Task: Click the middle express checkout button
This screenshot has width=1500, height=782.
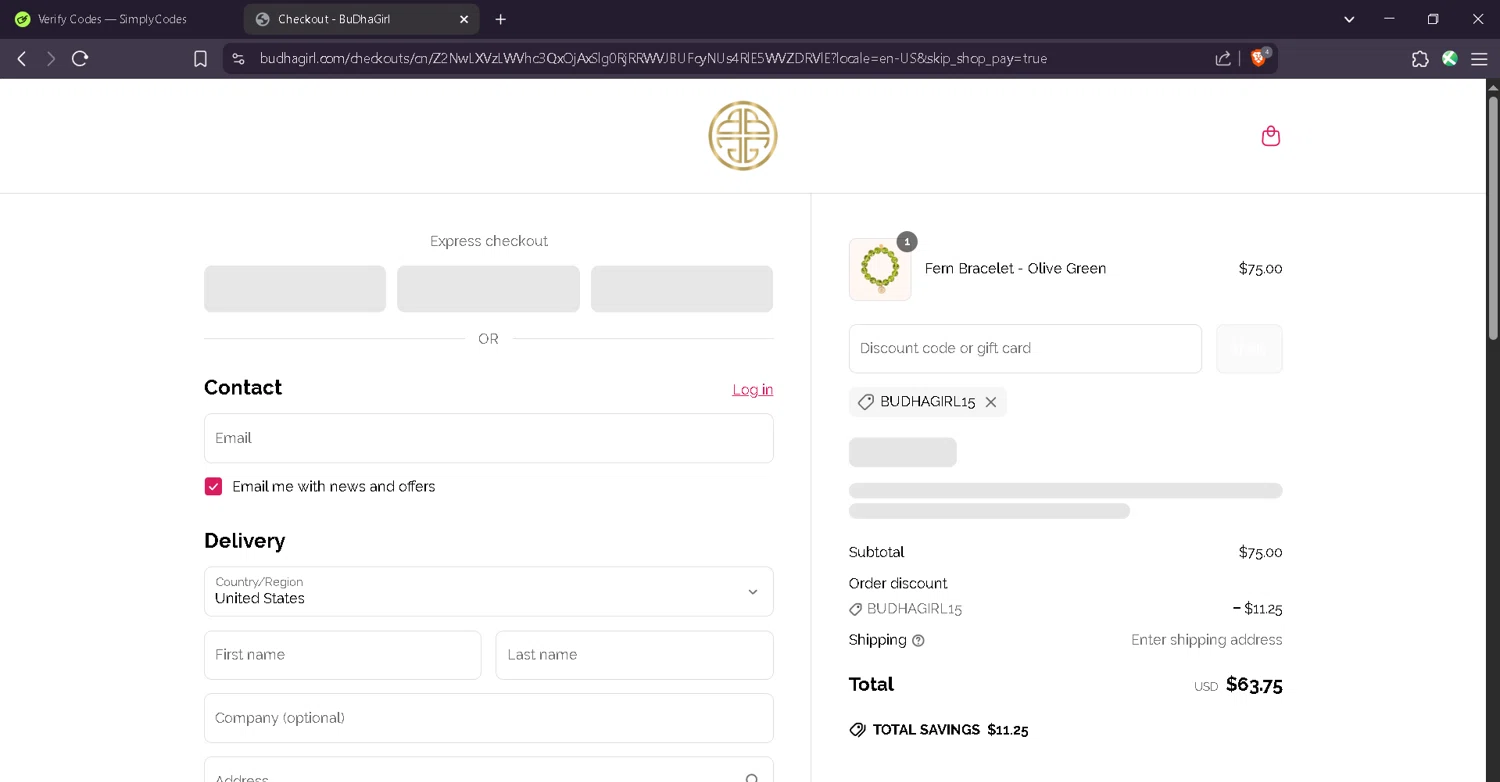Action: pyautogui.click(x=488, y=289)
